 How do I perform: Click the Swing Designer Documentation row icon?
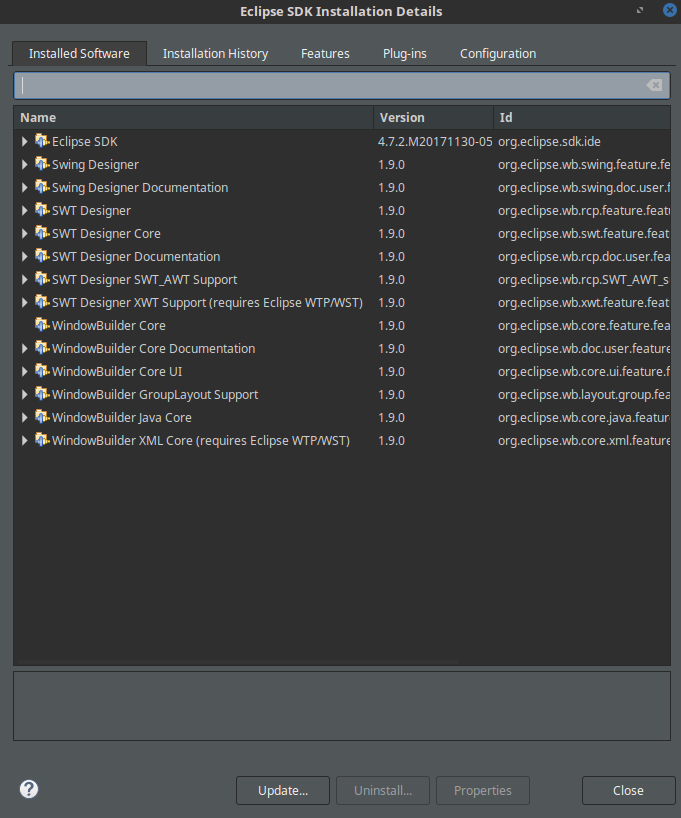(x=42, y=187)
